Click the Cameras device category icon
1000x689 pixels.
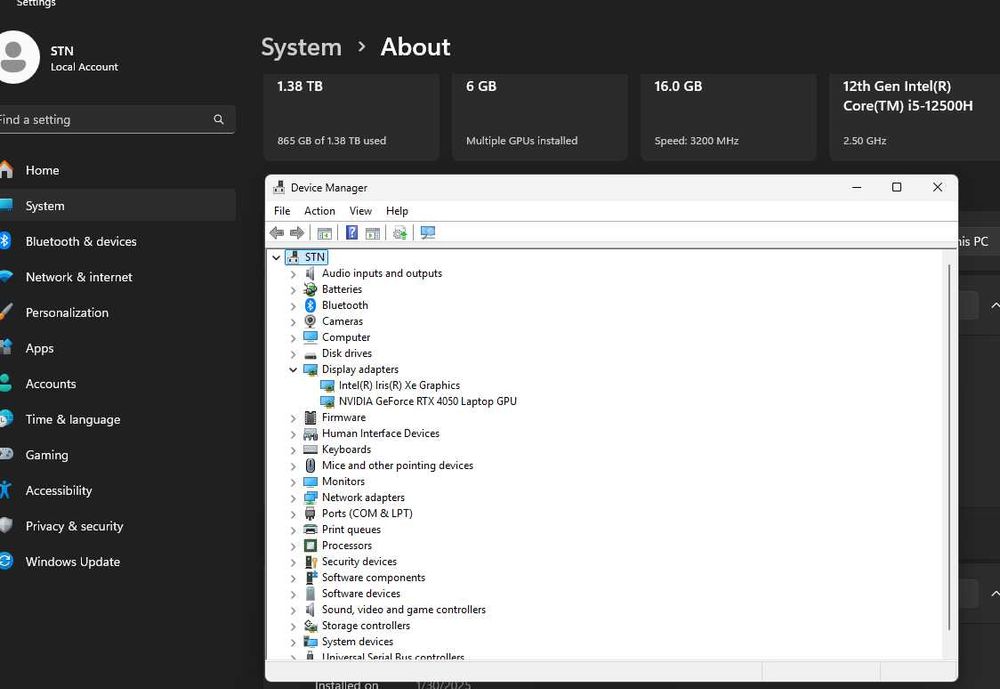coord(310,321)
